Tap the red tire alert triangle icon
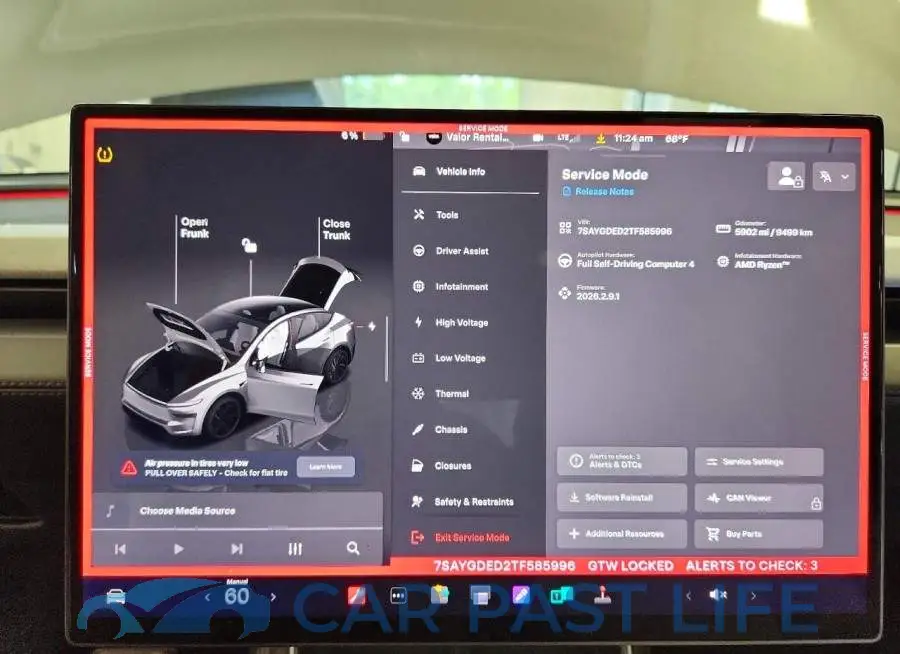 coord(129,468)
